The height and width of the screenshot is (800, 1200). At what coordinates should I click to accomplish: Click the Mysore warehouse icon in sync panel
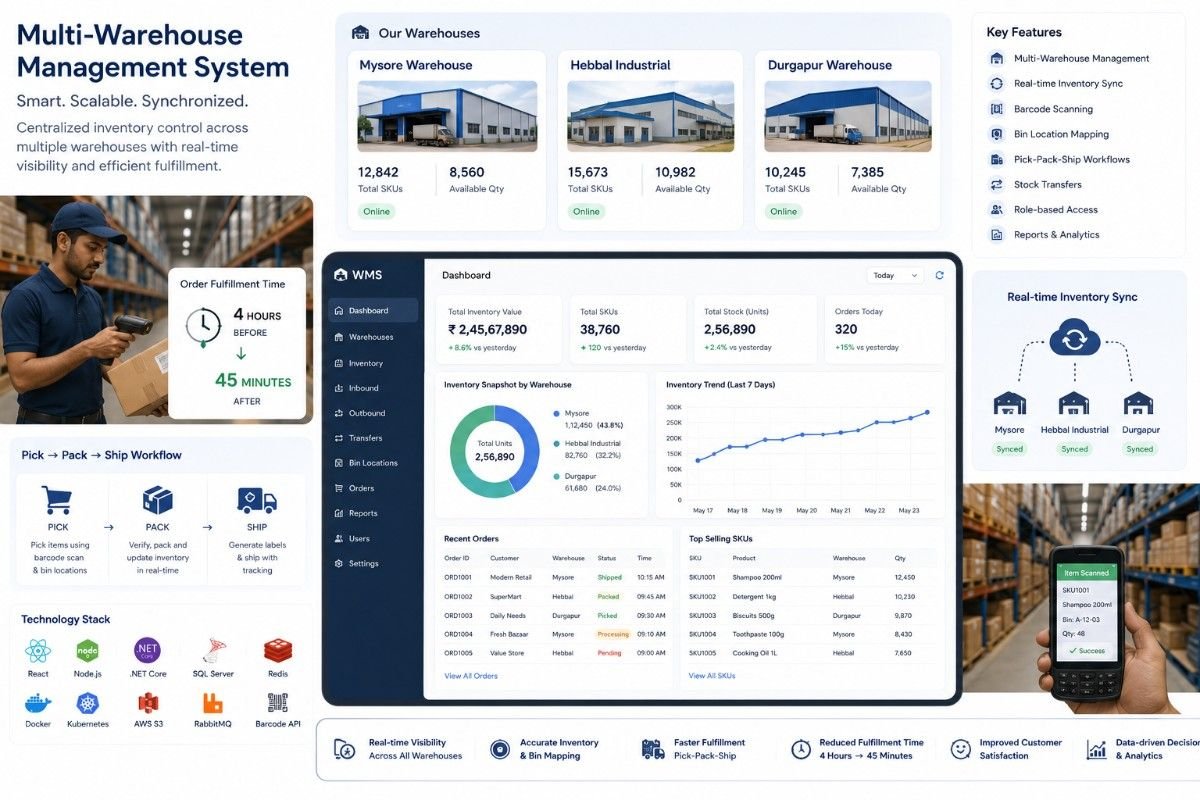[x=1009, y=403]
